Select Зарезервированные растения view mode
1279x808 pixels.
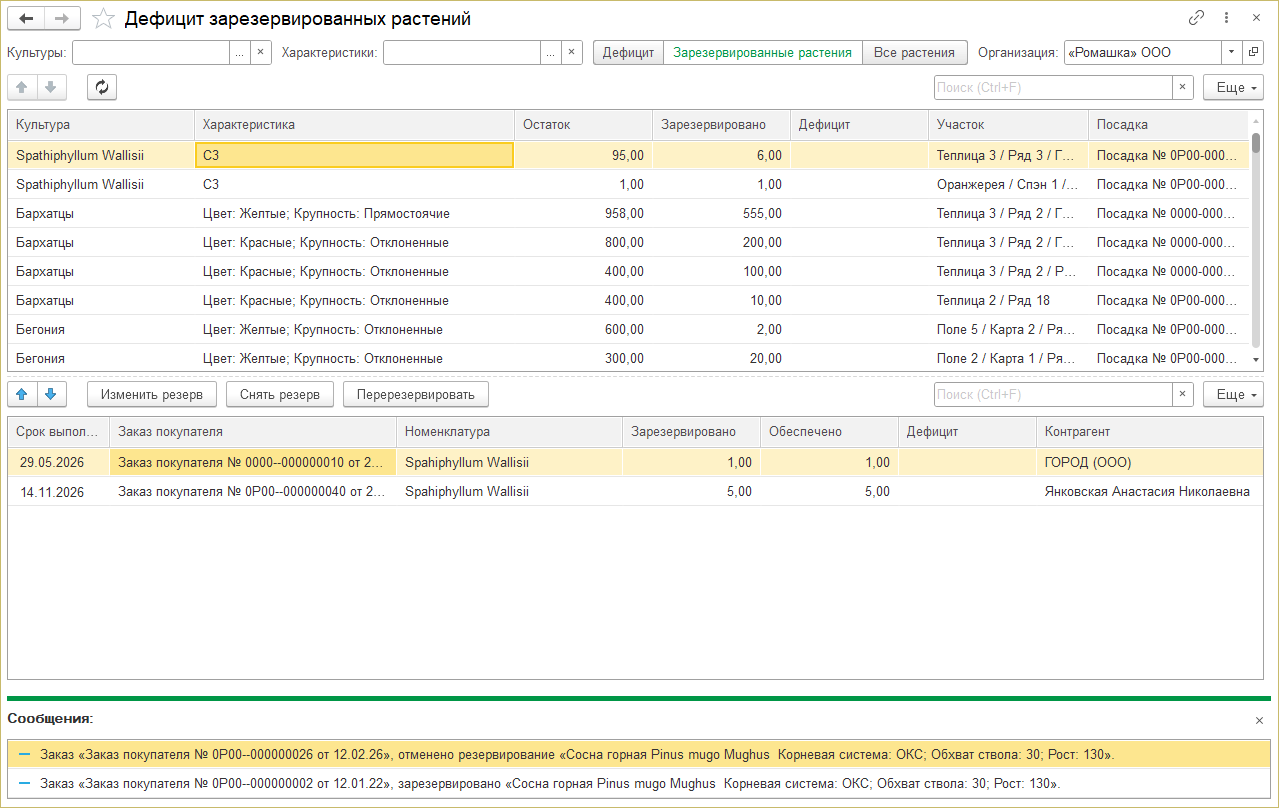pyautogui.click(x=762, y=52)
